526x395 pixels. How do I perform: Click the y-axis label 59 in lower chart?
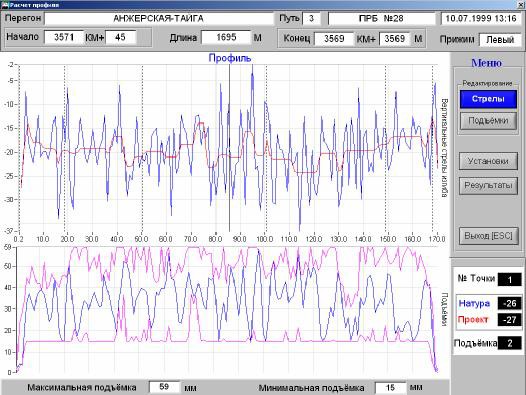point(7,247)
